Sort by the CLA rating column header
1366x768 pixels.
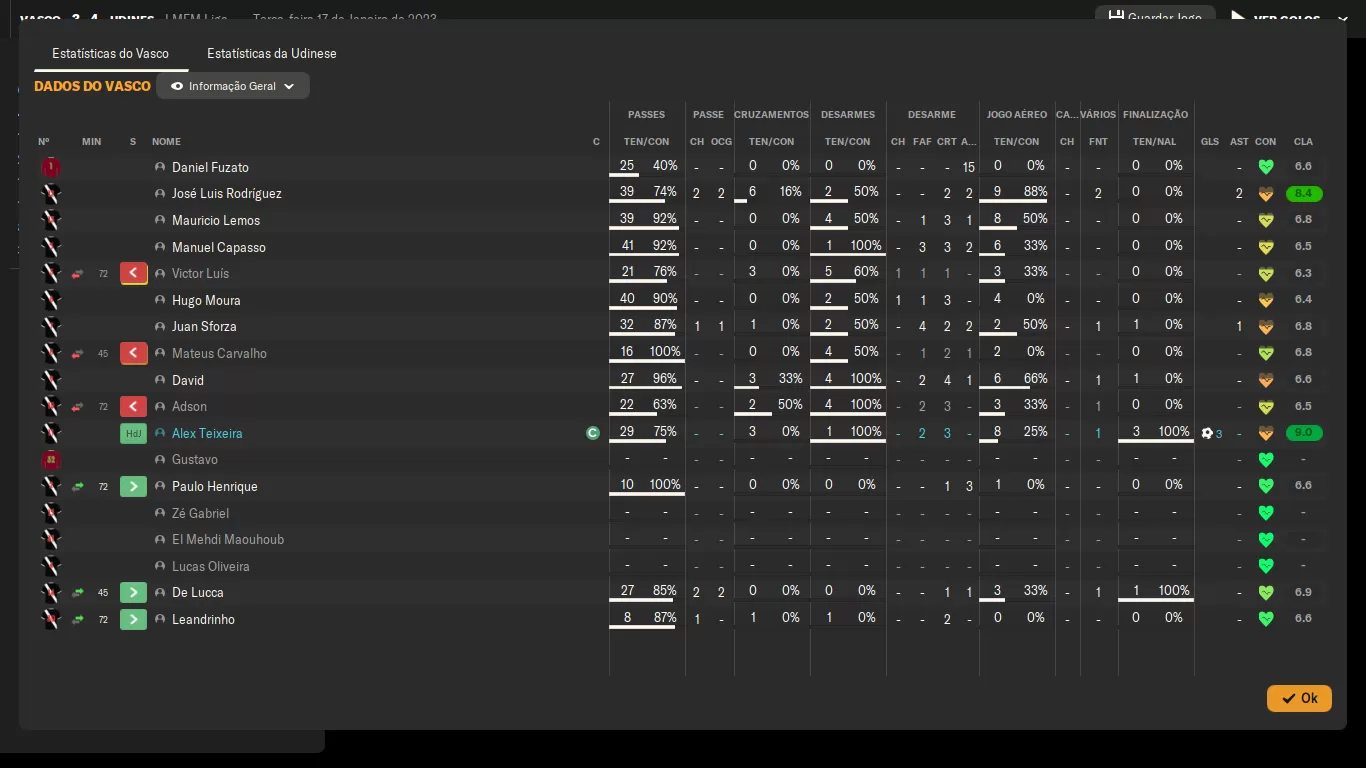click(1303, 142)
